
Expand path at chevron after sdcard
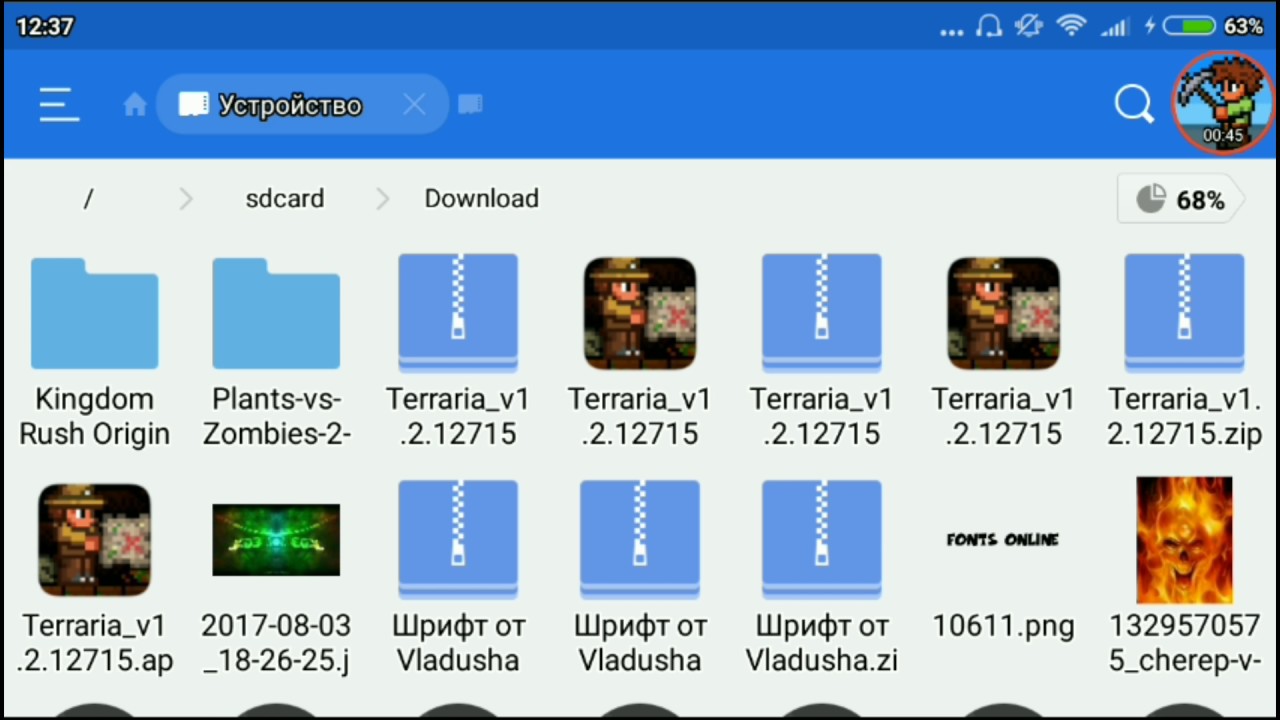click(x=382, y=199)
